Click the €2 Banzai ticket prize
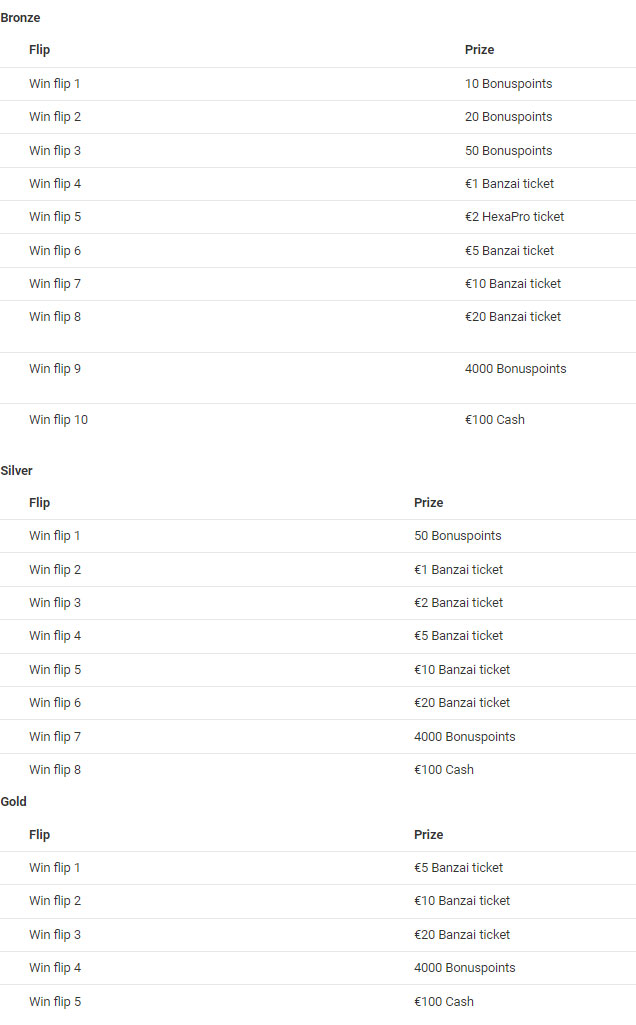Viewport: 636px width, 1025px height. [458, 603]
